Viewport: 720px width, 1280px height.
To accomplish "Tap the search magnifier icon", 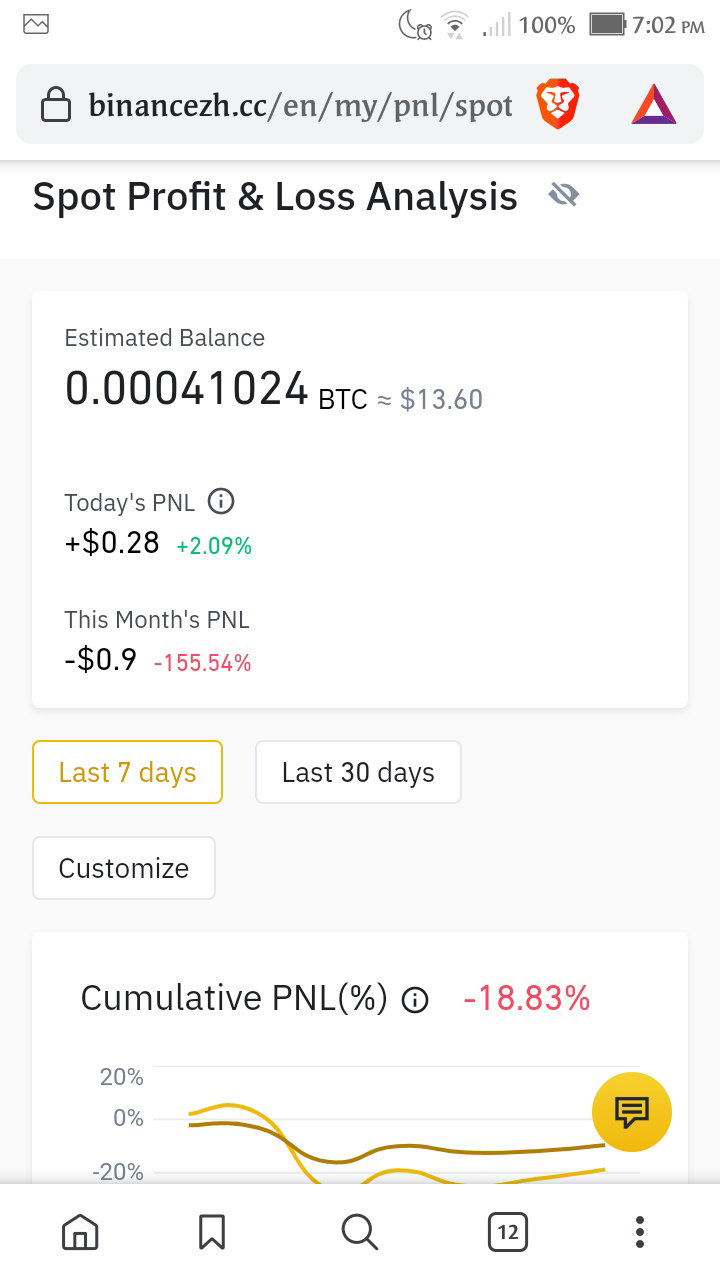I will [x=359, y=1232].
